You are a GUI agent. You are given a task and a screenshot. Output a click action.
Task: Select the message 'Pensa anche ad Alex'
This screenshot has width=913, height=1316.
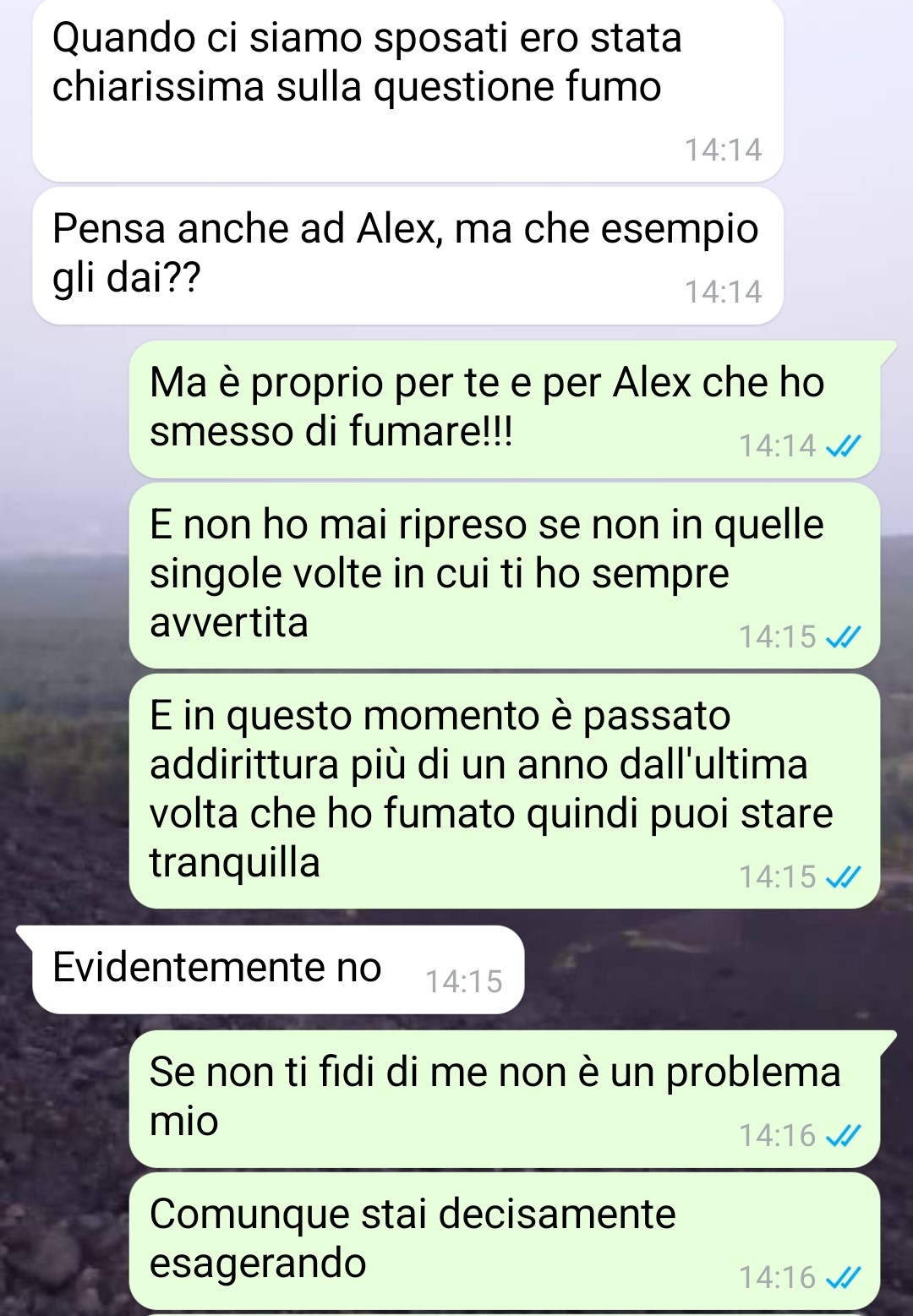(407, 256)
